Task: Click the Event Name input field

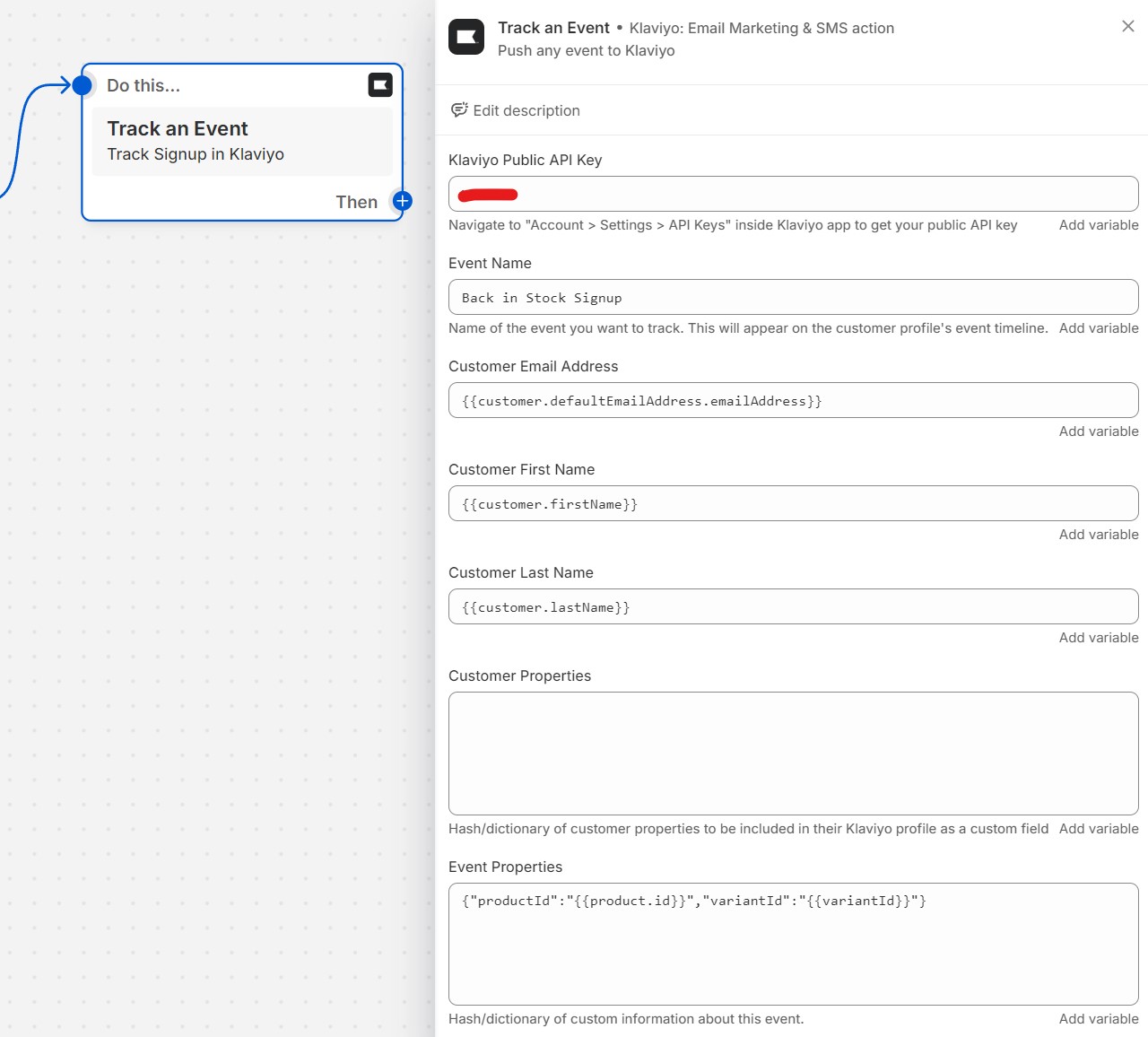Action: (x=794, y=297)
